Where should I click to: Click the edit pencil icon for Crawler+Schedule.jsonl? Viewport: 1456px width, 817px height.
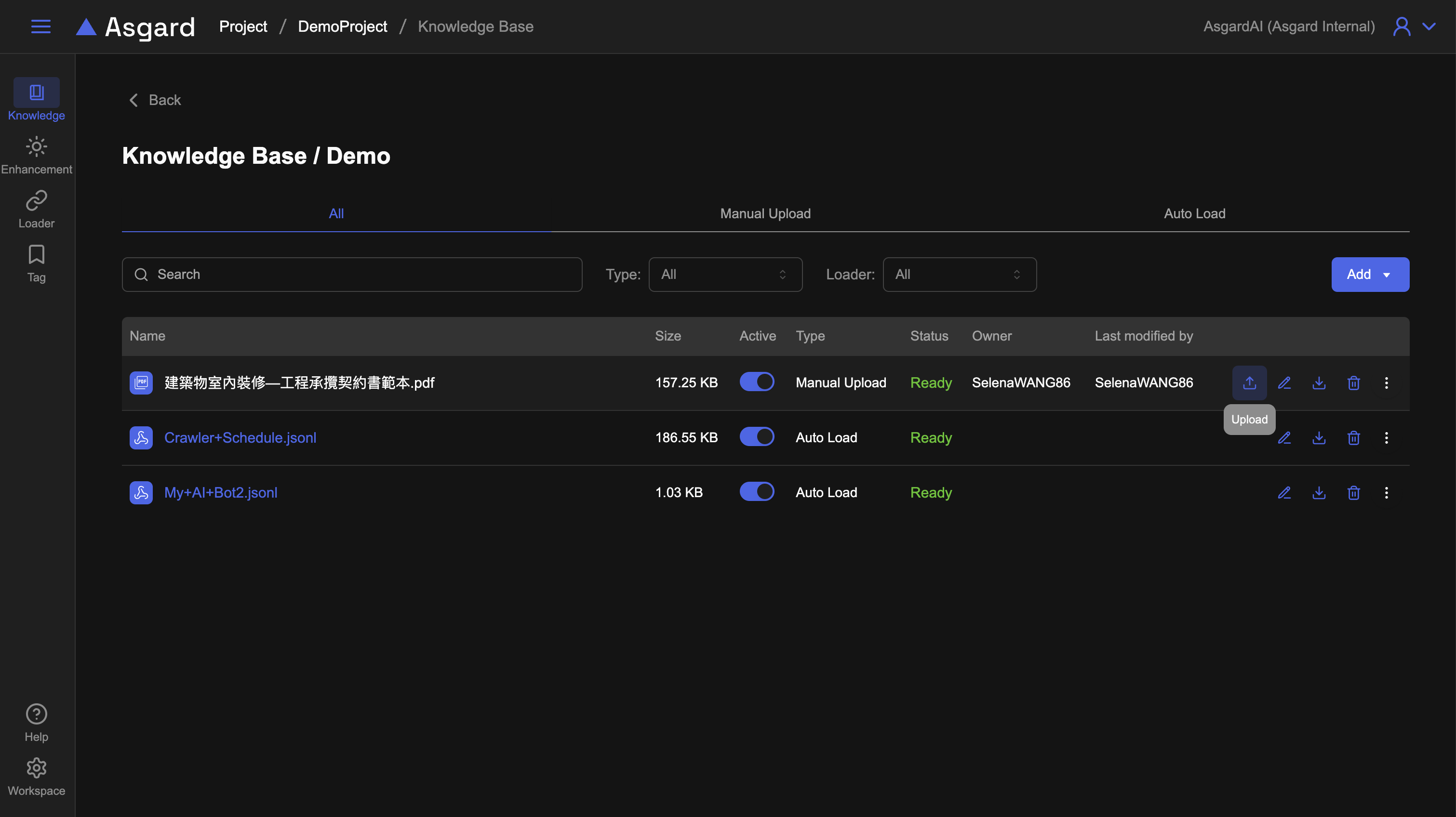(x=1284, y=437)
